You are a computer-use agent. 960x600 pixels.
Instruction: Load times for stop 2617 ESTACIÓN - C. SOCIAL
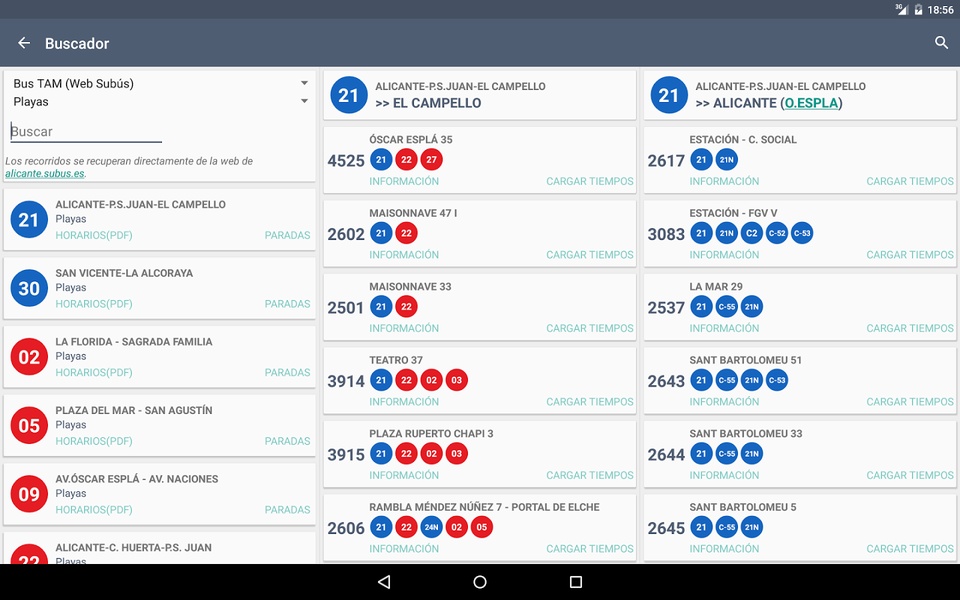pyautogui.click(x=910, y=181)
